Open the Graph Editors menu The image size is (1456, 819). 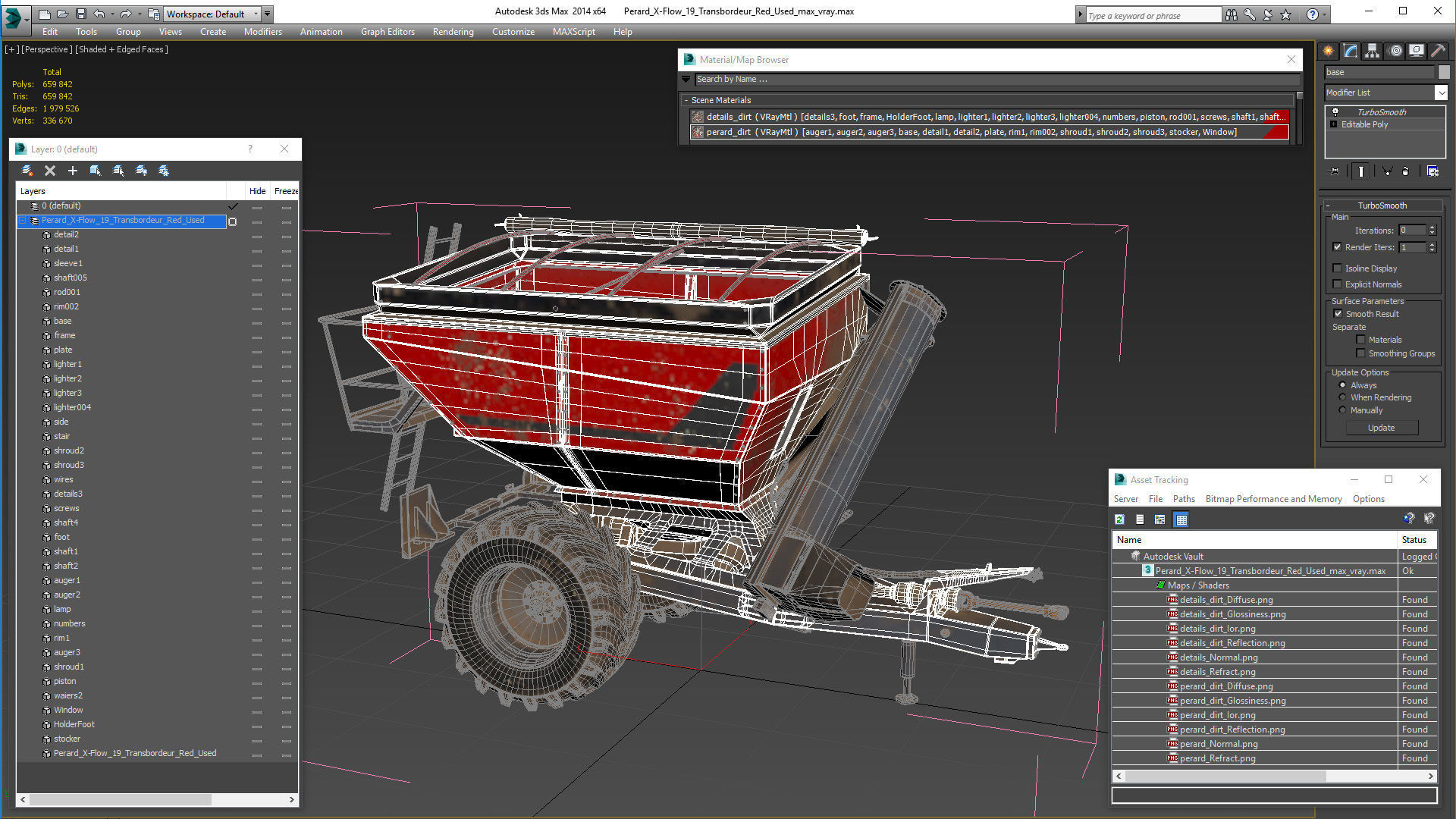tap(388, 32)
